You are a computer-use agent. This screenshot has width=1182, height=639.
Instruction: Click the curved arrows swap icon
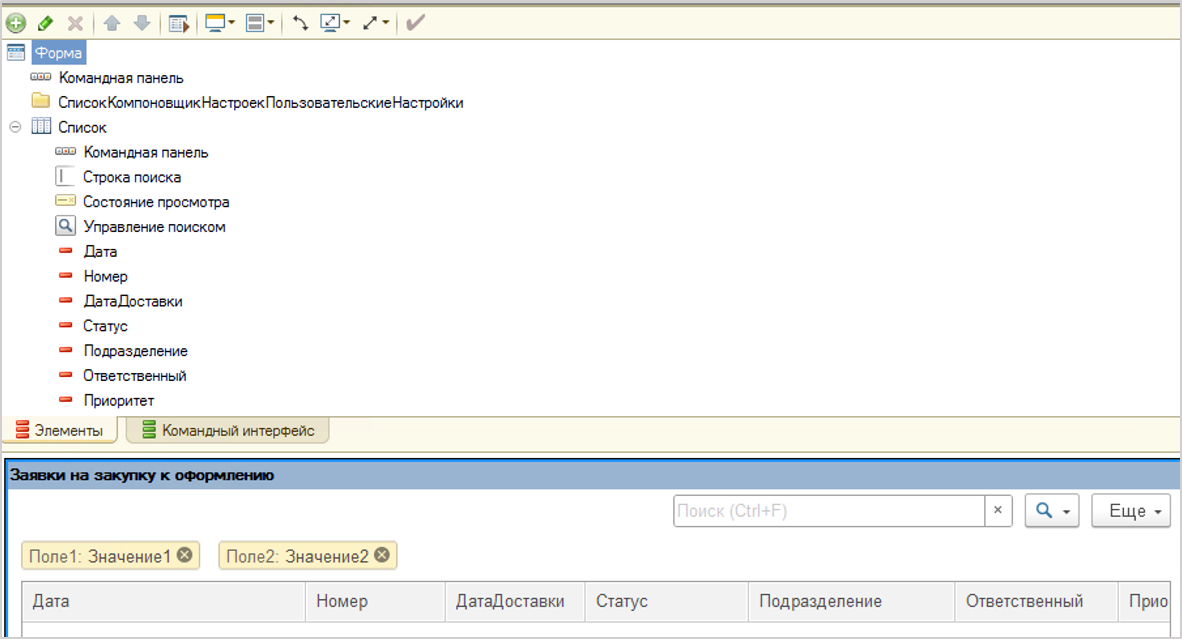pyautogui.click(x=300, y=22)
